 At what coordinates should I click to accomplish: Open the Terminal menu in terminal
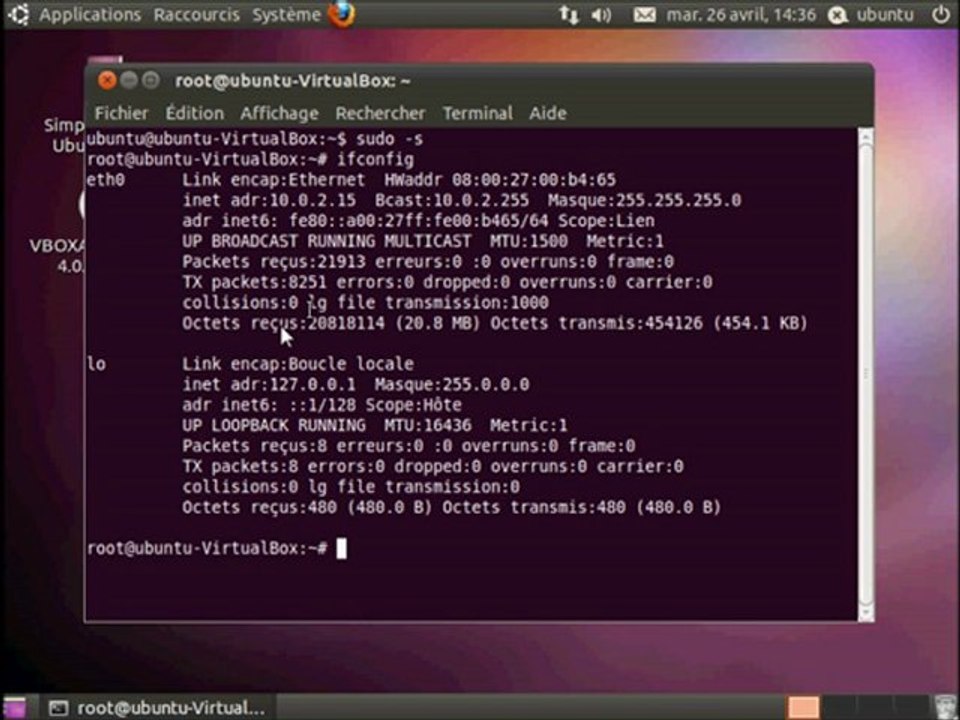(x=478, y=113)
